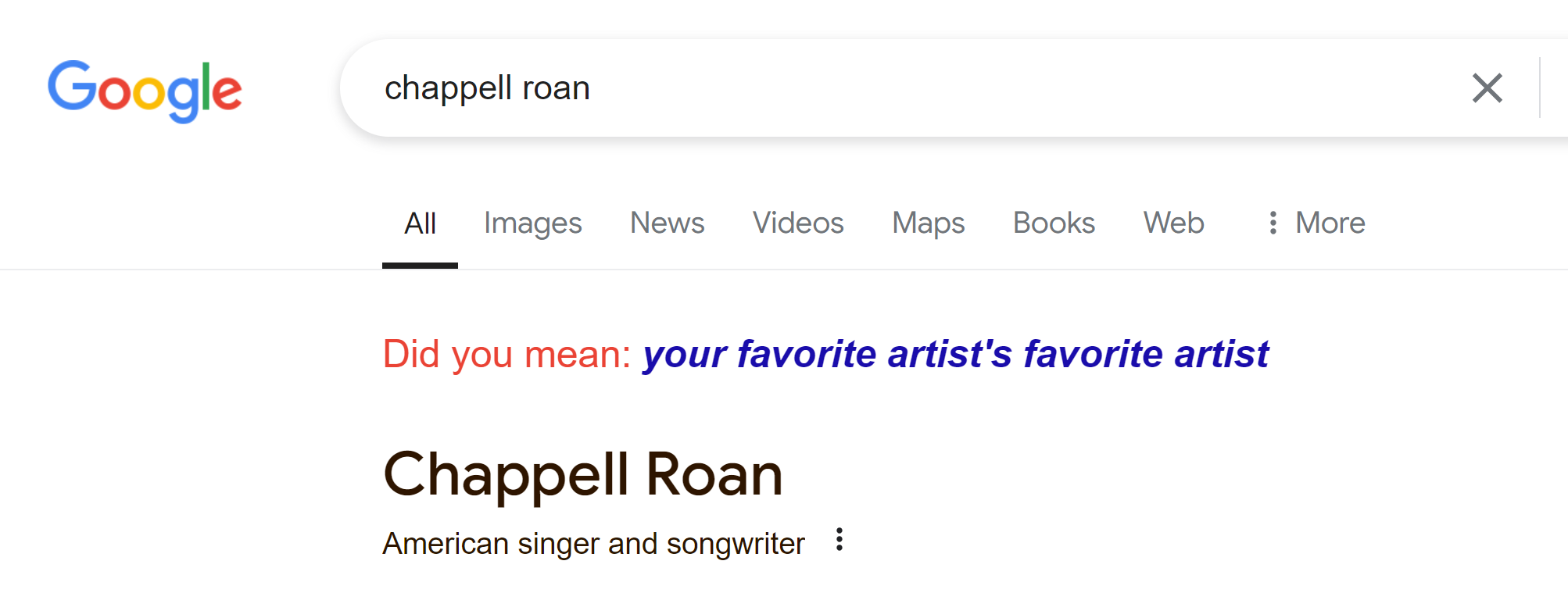
Task: Click the red 'Did you mean:' label
Action: tap(507, 354)
